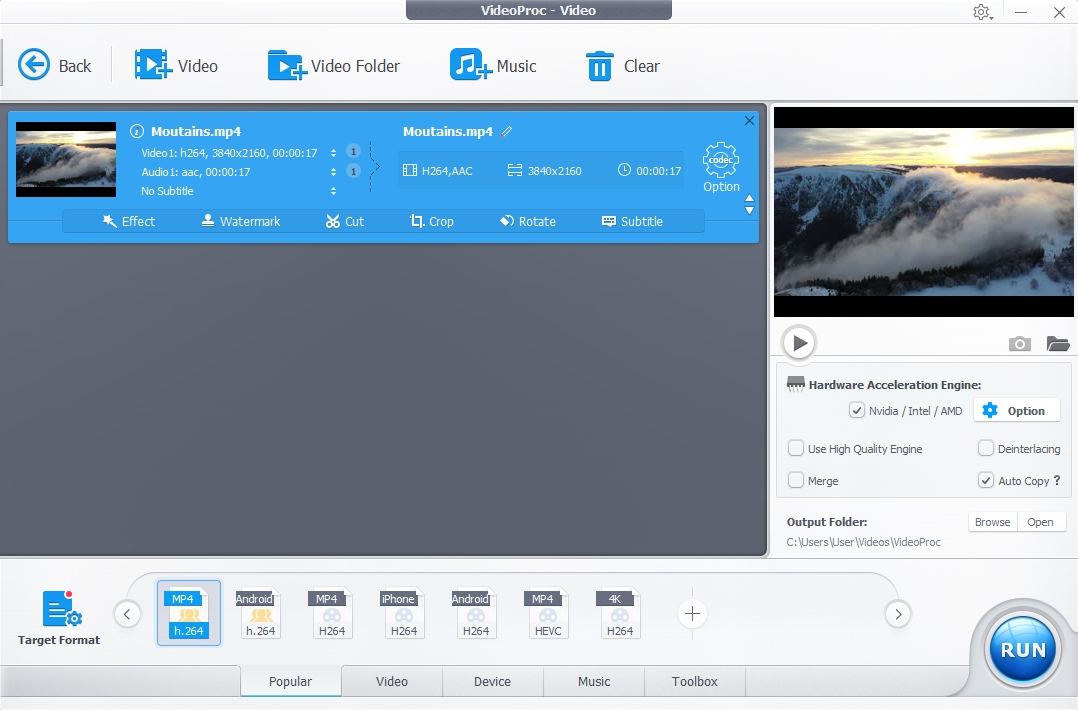1078x710 pixels.
Task: Open the Crop tool
Action: click(431, 221)
